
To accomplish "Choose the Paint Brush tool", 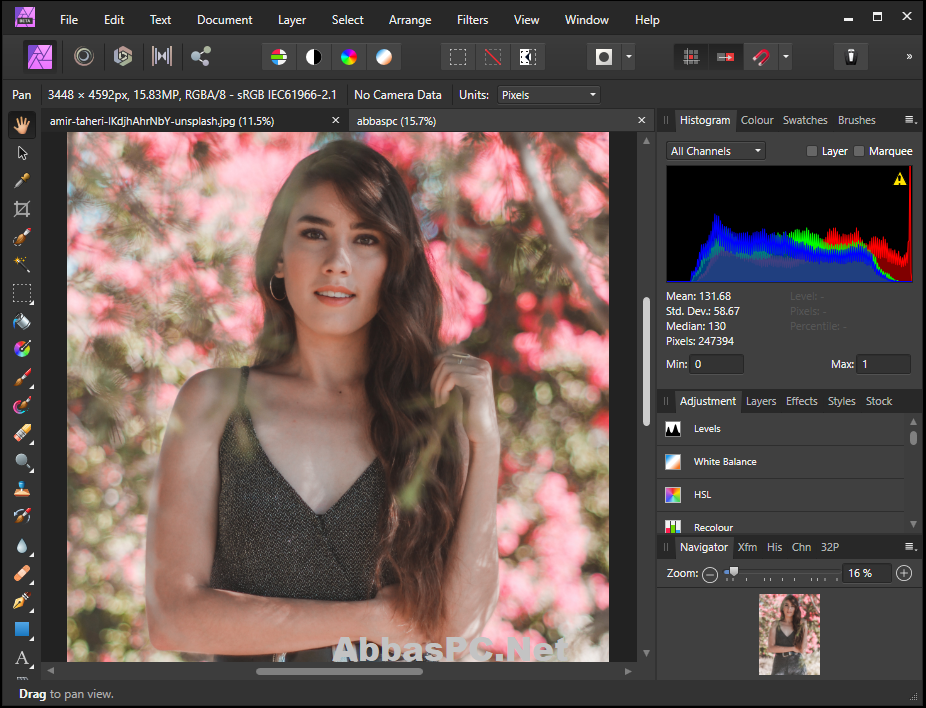I will 22,377.
